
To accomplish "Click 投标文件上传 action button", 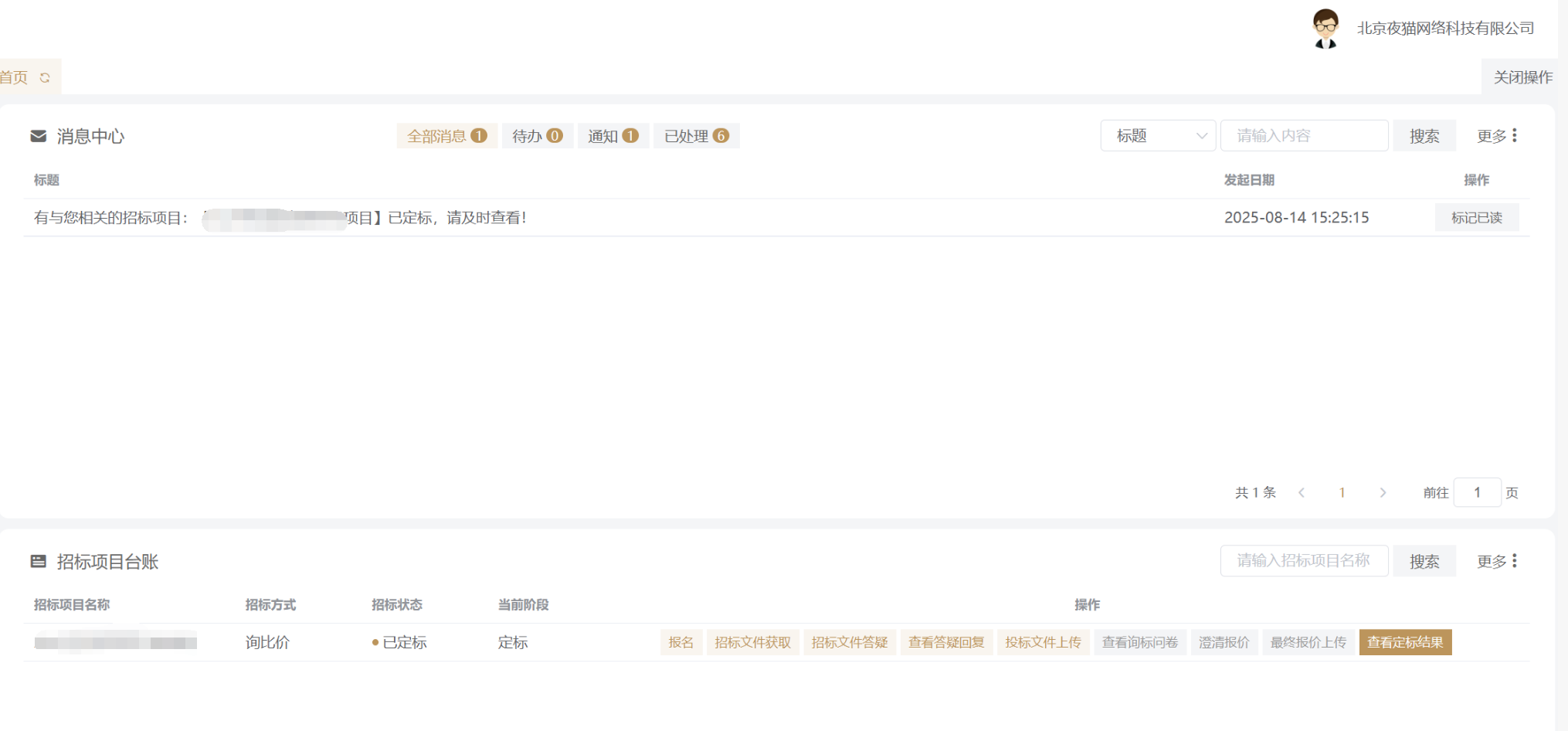I will click(1043, 642).
